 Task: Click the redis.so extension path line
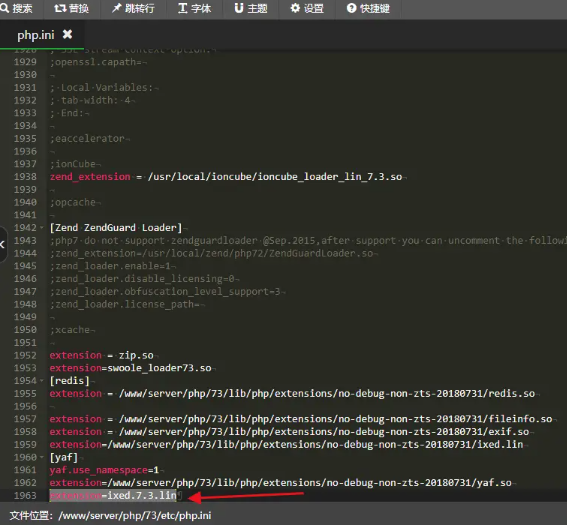tap(292, 394)
